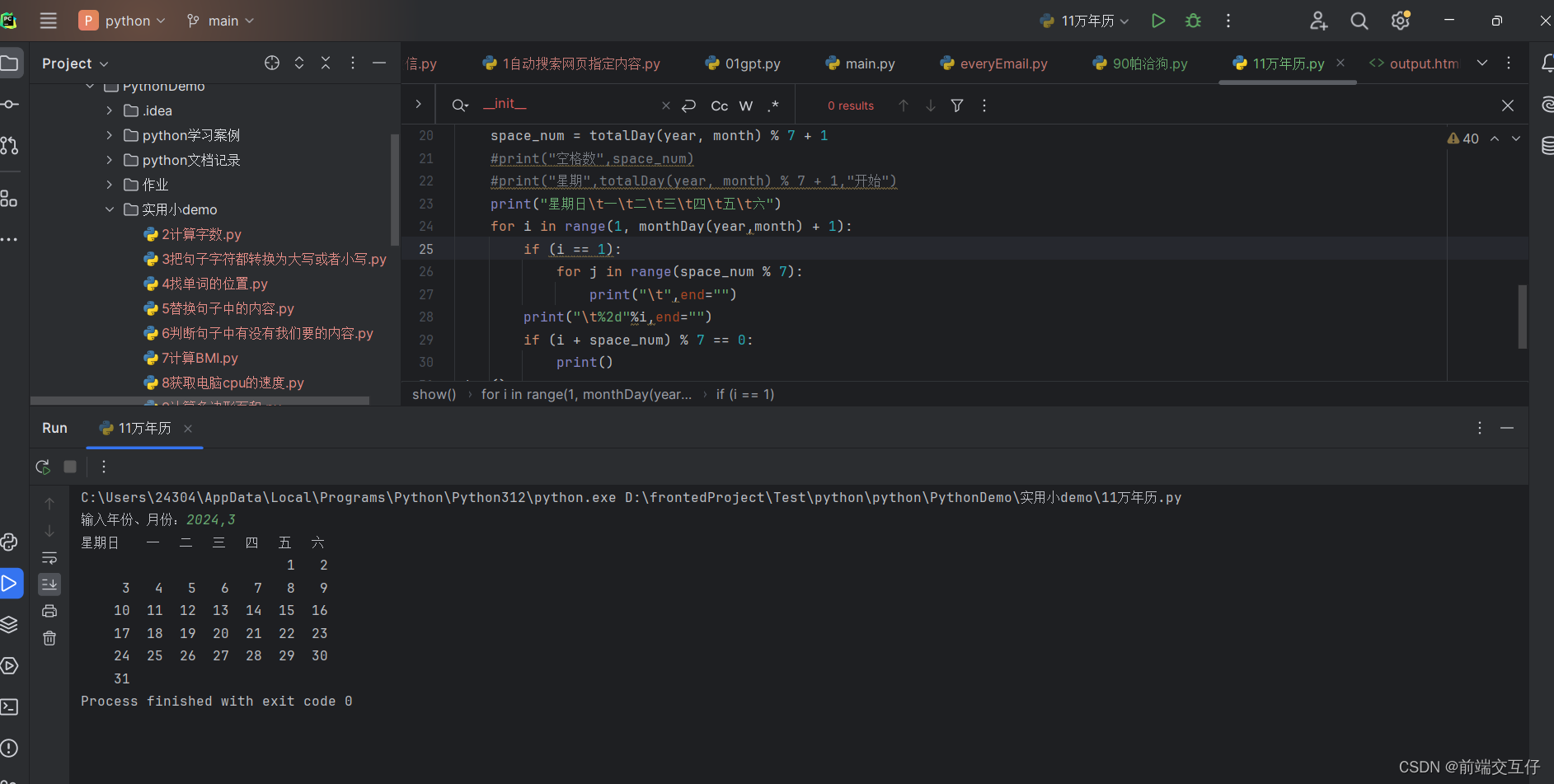Switch to the 90帕洽狗.py tab
The image size is (1554, 784).
pyautogui.click(x=1140, y=63)
